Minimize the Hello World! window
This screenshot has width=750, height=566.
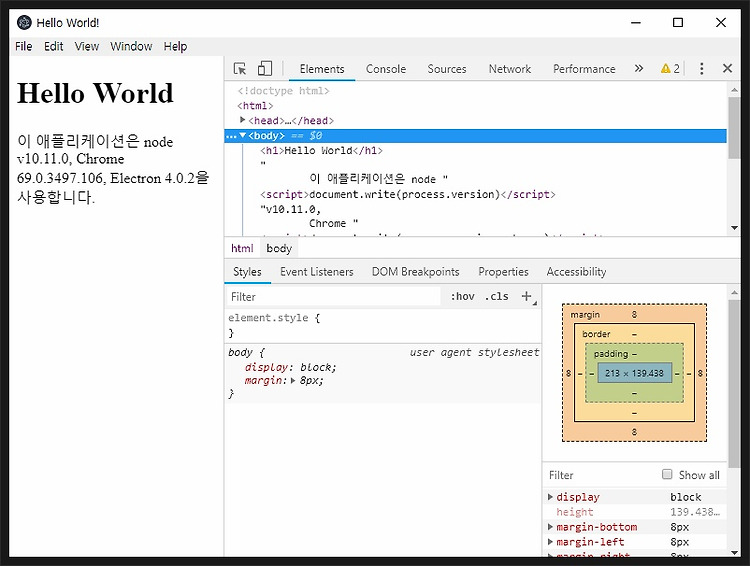(x=635, y=22)
